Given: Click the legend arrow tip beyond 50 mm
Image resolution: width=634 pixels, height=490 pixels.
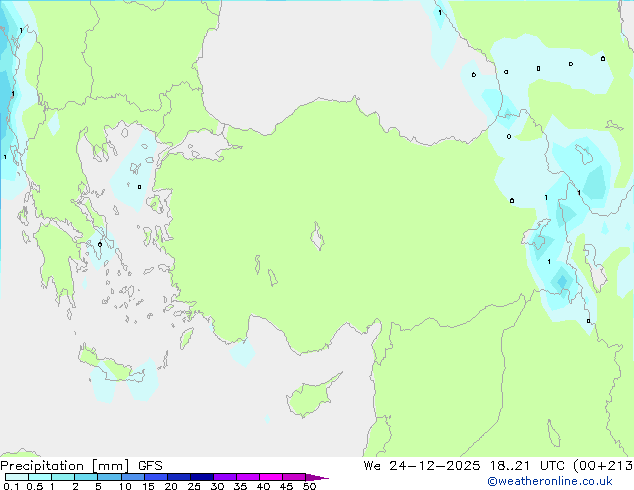Looking at the screenshot, I should tap(317, 477).
